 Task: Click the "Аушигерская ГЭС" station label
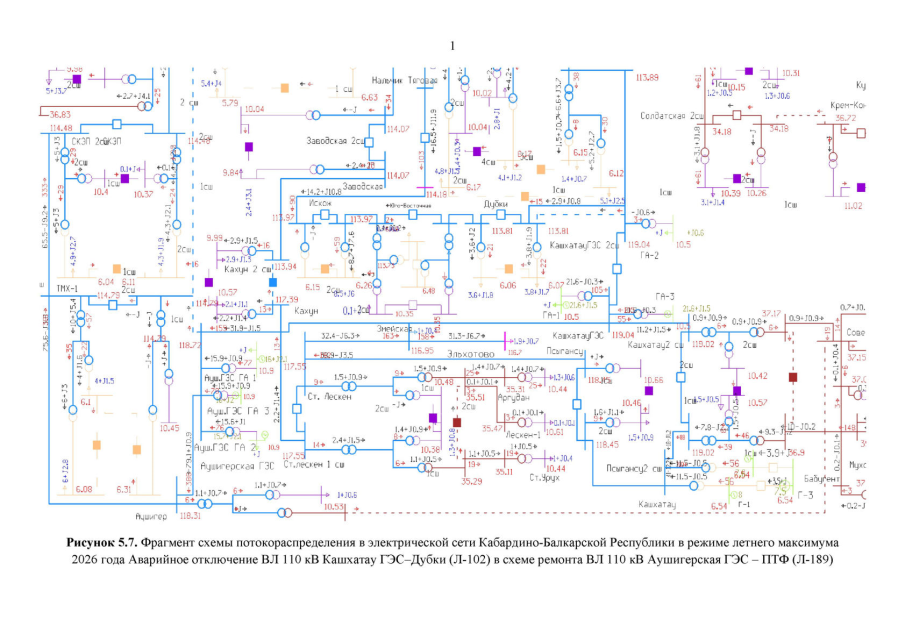click(x=237, y=466)
